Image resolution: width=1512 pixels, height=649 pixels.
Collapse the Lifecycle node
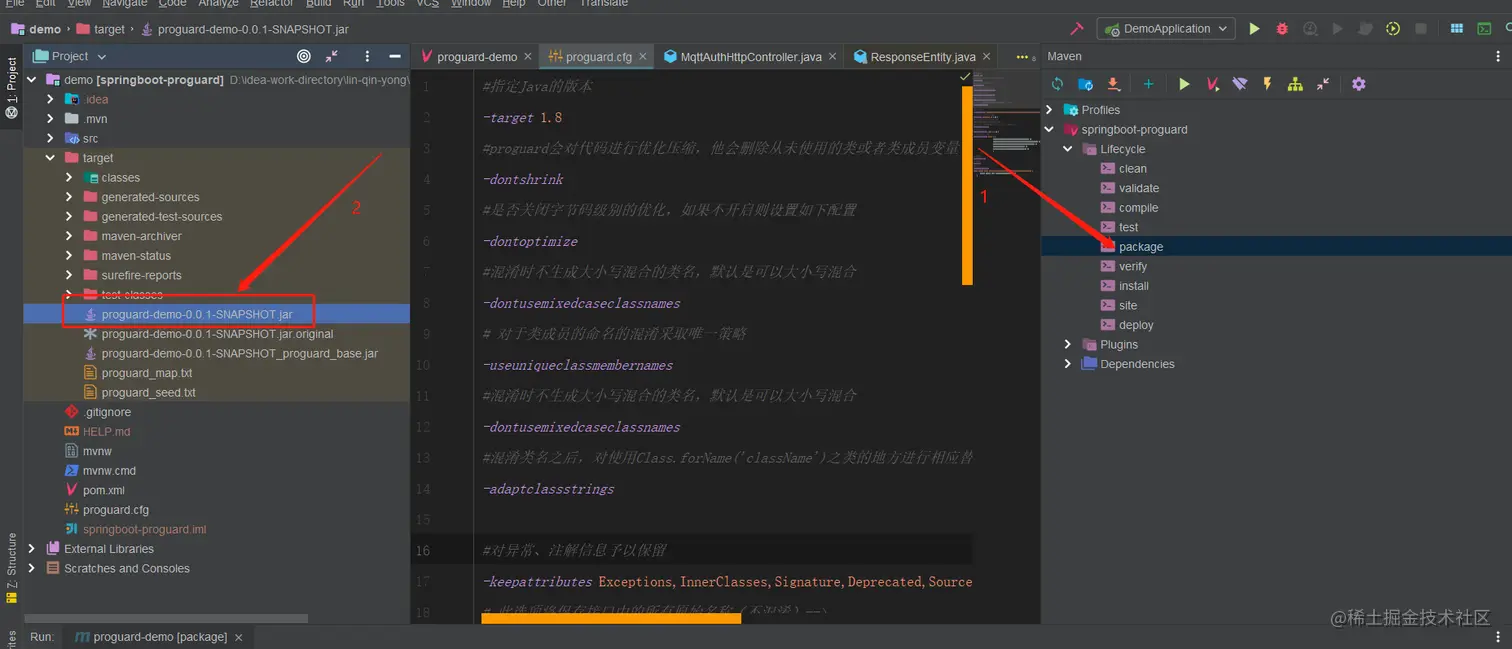1068,149
